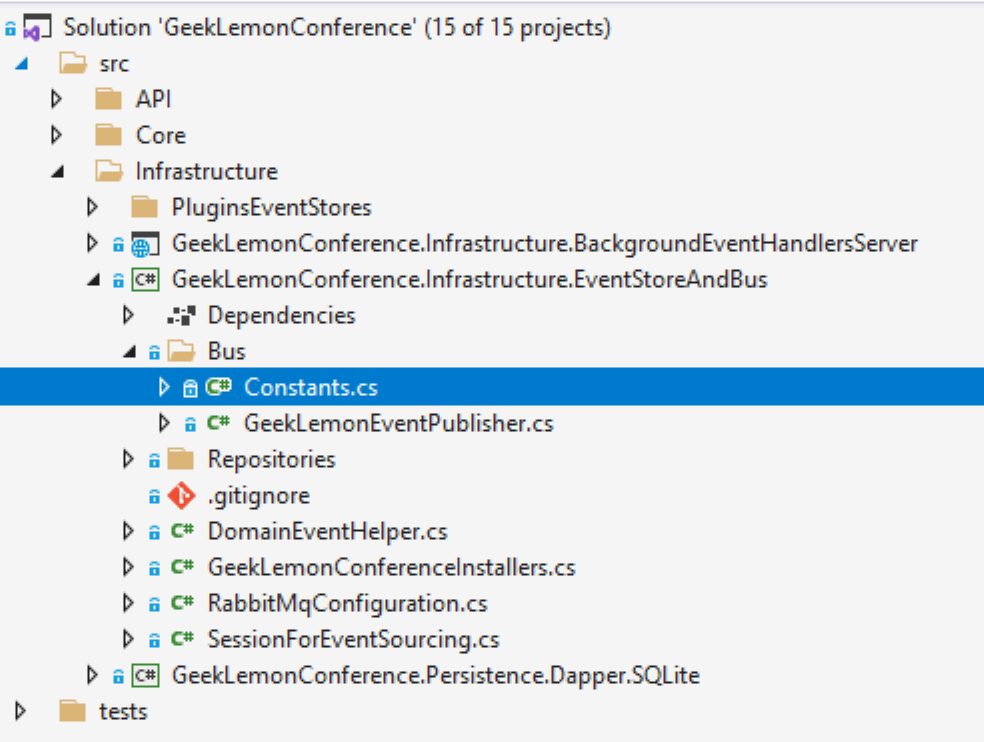Select the .gitignore file name
This screenshot has width=984, height=742.
coord(259,496)
